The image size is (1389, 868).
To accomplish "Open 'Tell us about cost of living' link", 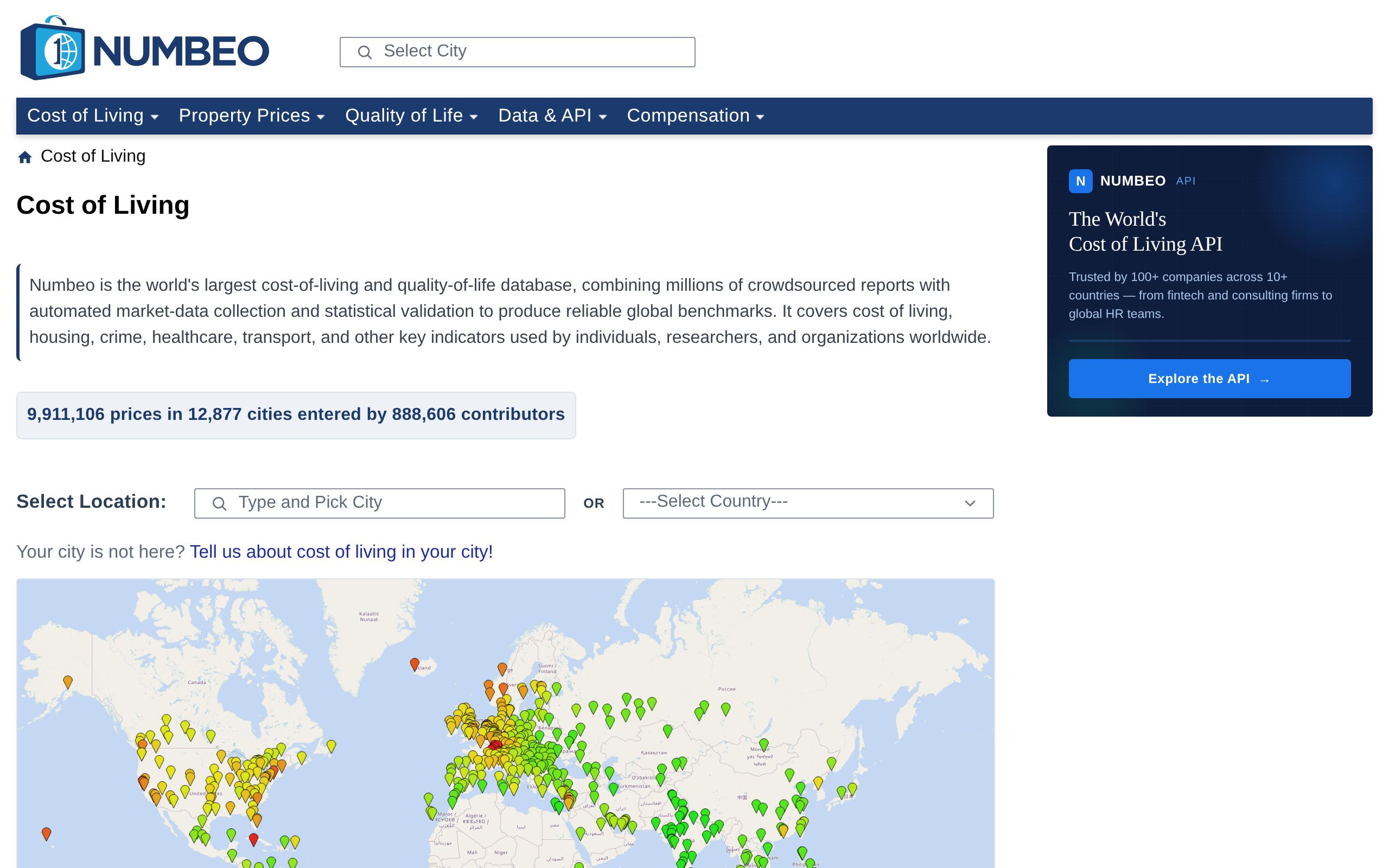I will (341, 552).
